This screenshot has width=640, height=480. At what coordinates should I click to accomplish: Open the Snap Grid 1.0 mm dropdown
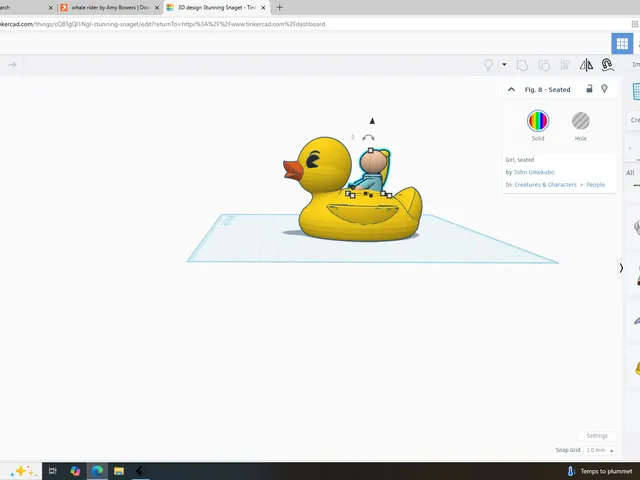coord(600,450)
